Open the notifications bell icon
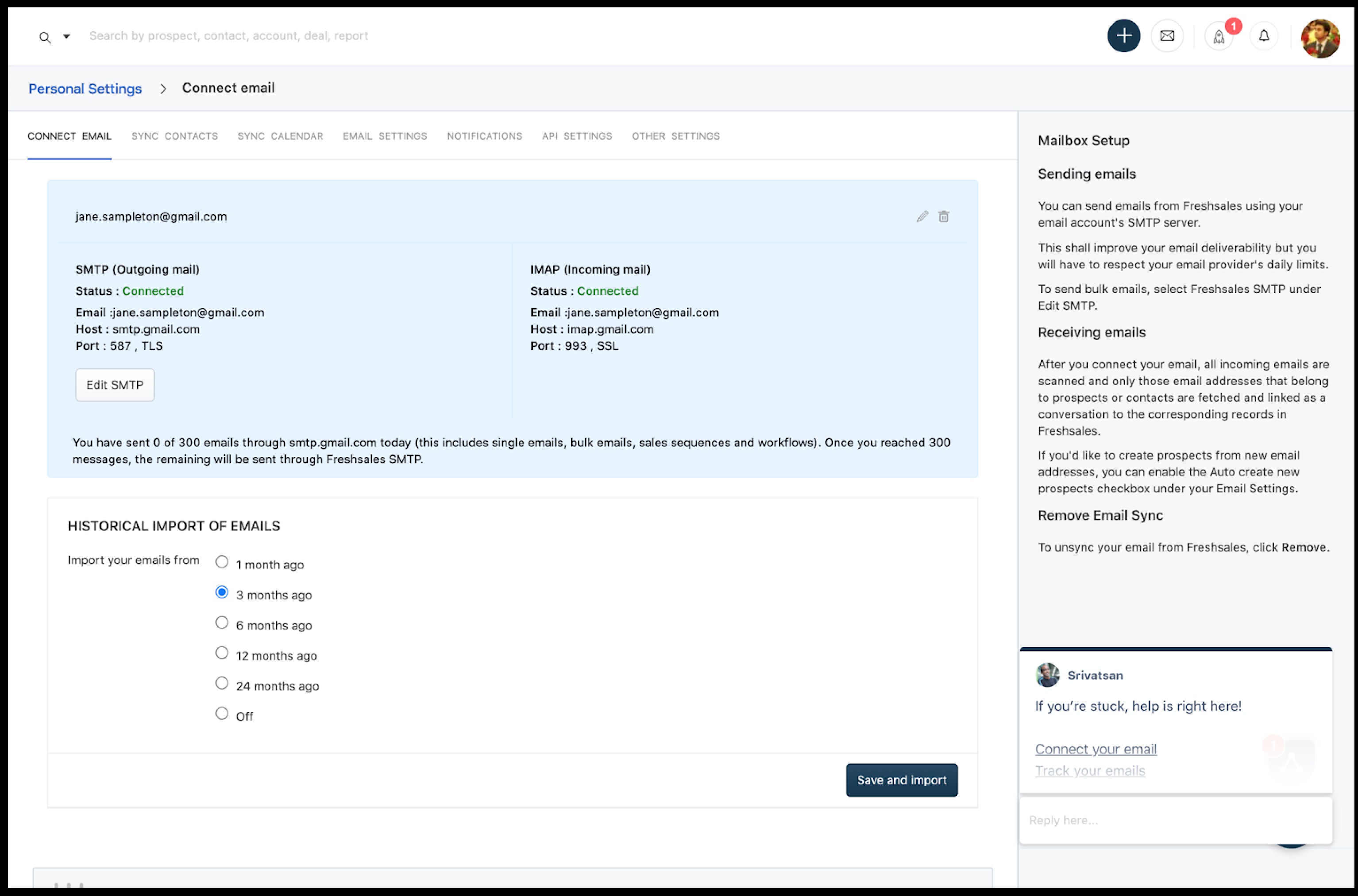 click(1264, 36)
